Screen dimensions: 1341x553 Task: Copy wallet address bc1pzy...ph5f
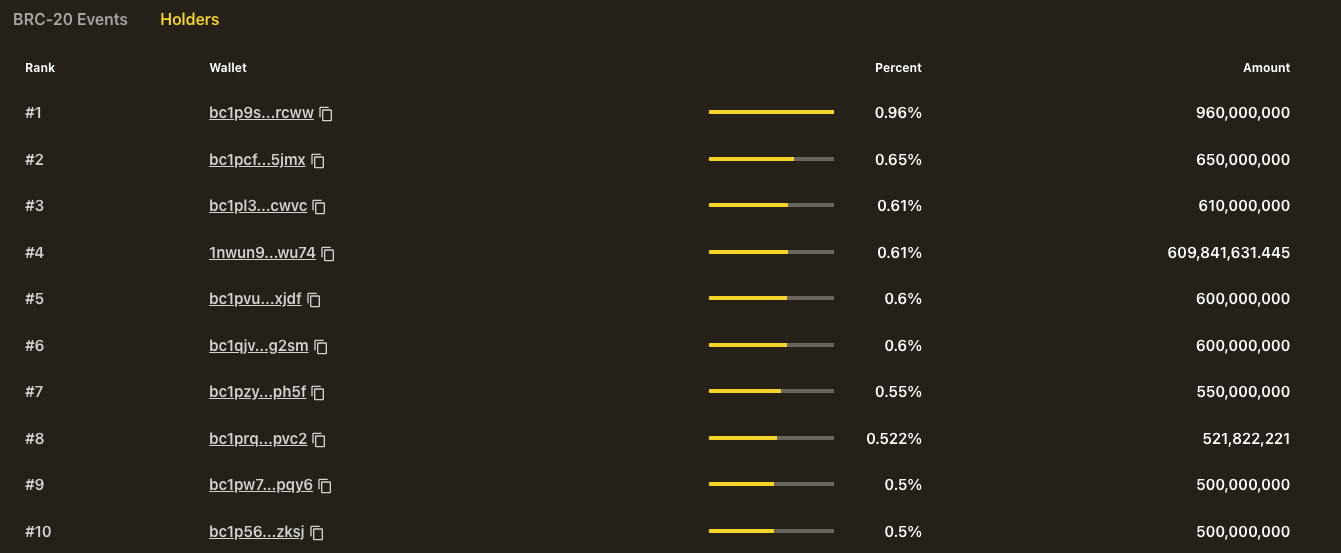tap(319, 393)
